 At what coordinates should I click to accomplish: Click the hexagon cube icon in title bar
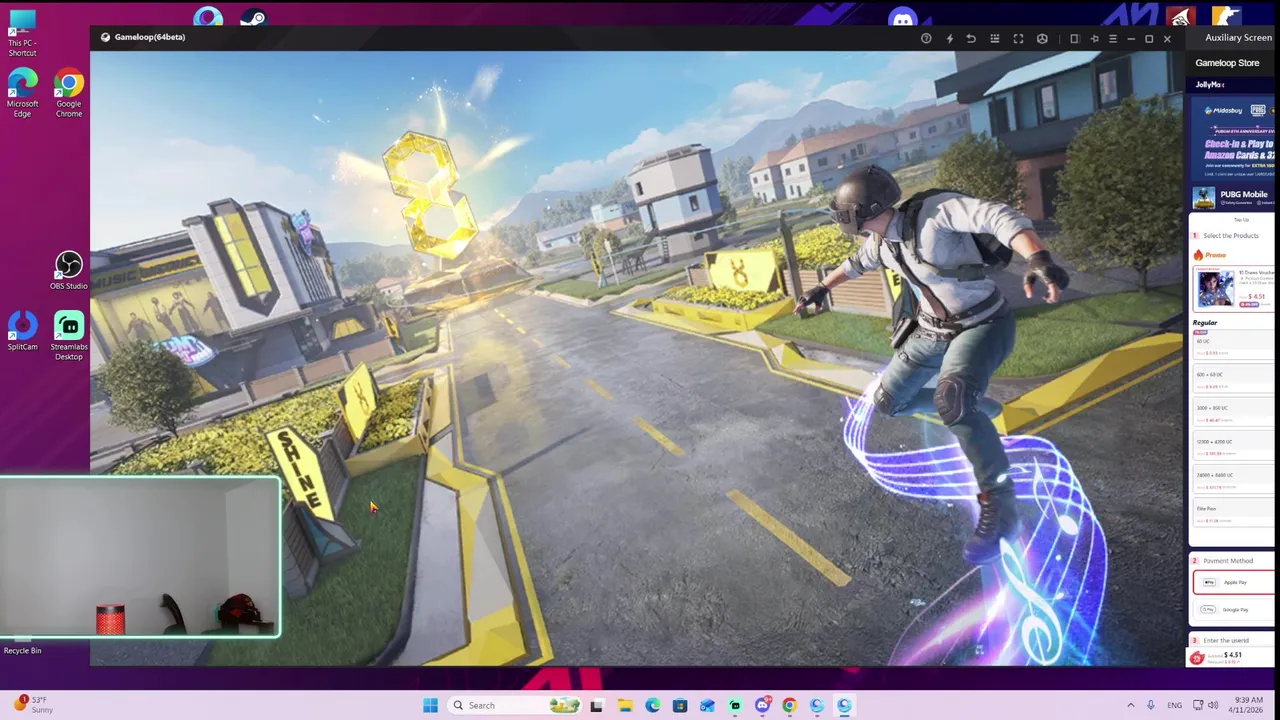[1042, 39]
